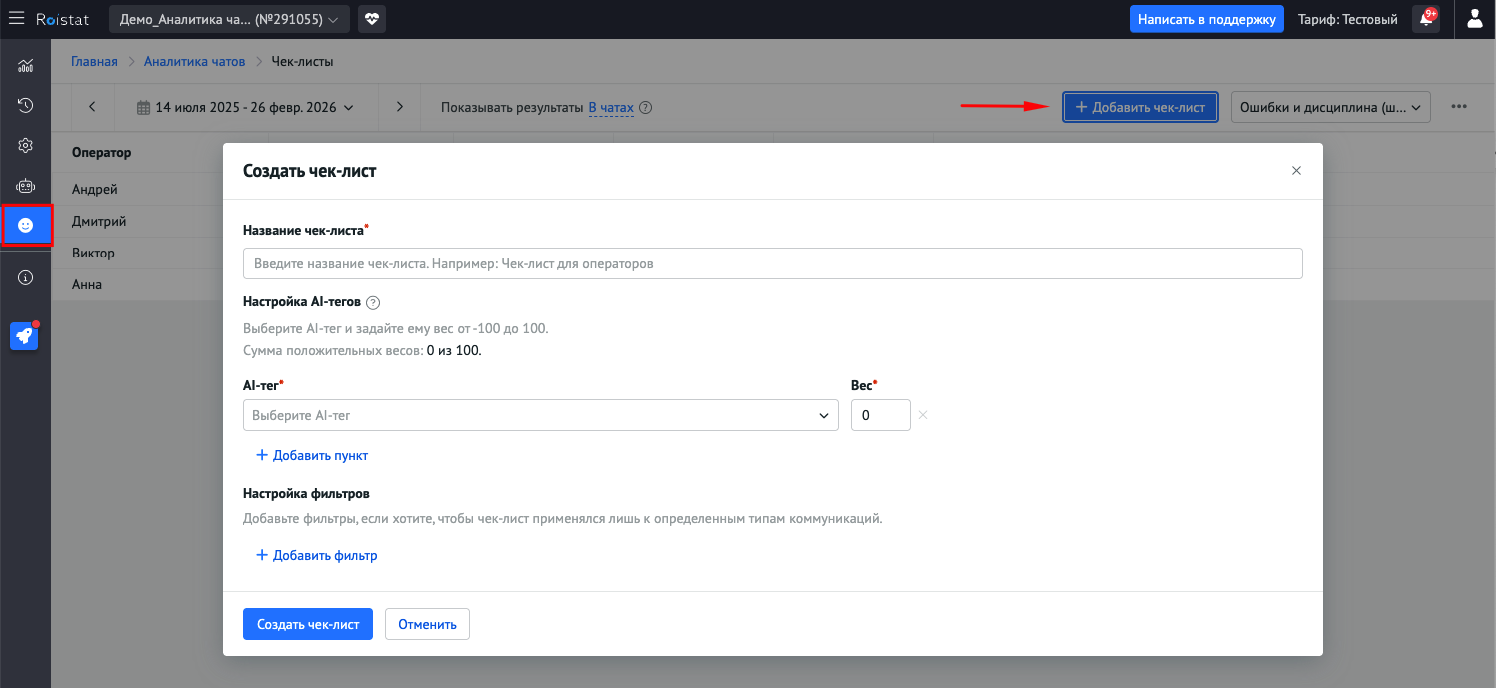Open the settings gear in sidebar
1496x688 pixels.
tap(26, 145)
